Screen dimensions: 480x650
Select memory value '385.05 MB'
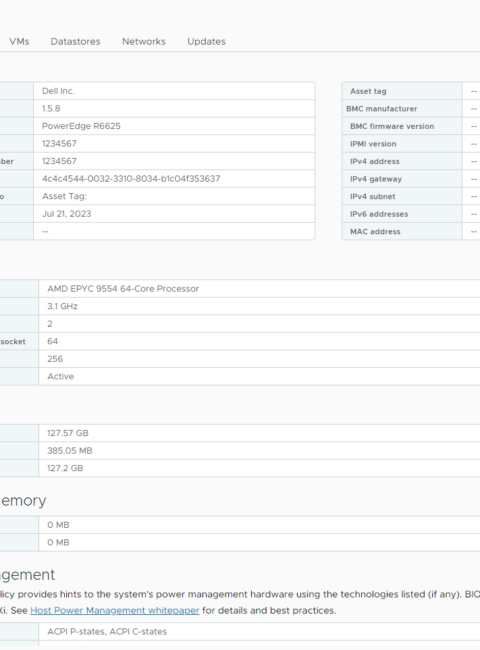pyautogui.click(x=70, y=451)
